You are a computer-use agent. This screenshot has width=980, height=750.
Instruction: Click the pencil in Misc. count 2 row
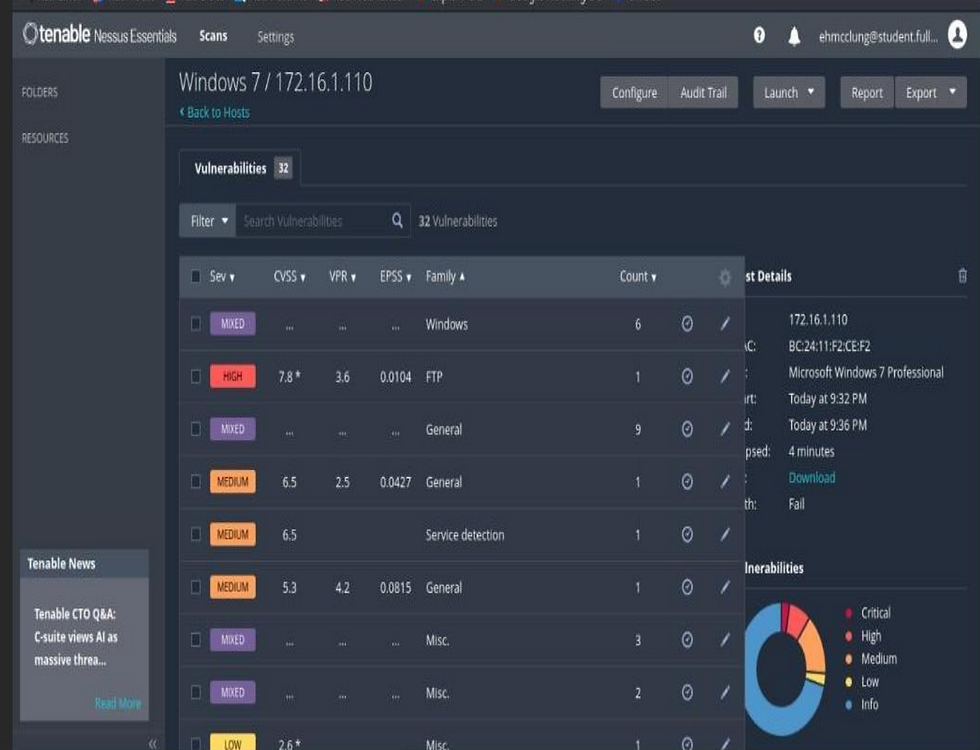(x=725, y=692)
